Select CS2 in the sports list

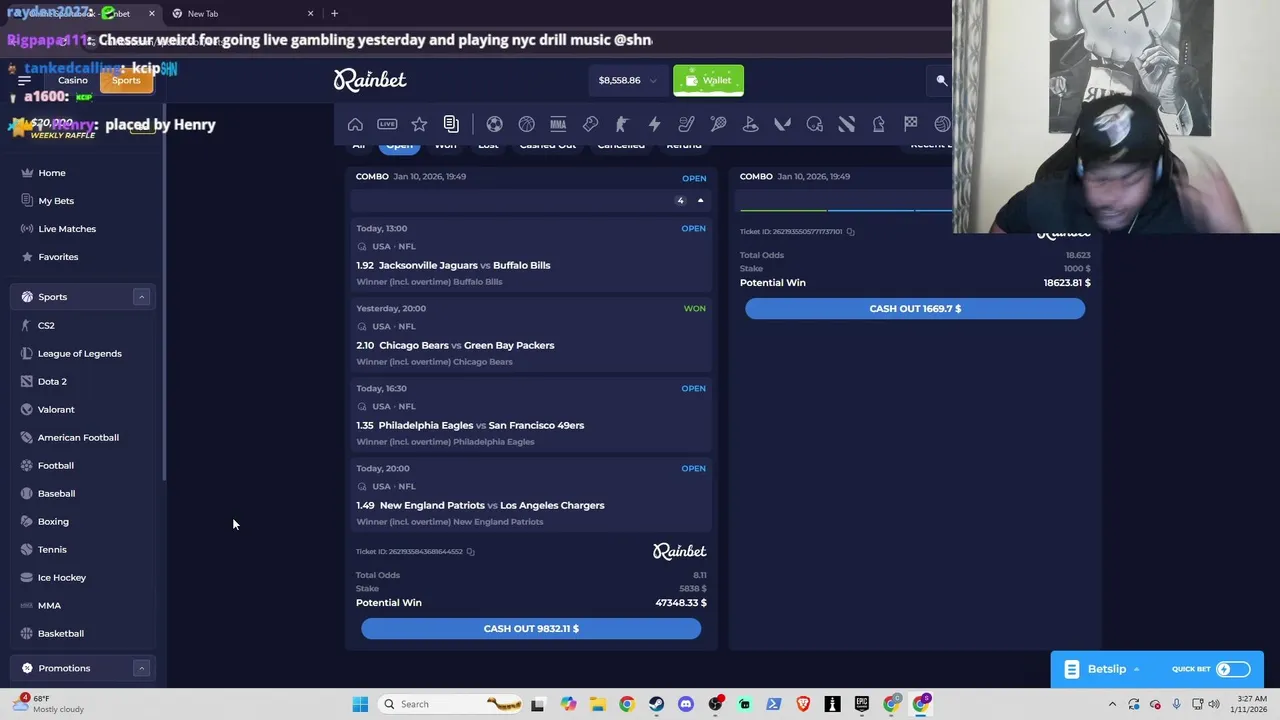pyautogui.click(x=46, y=325)
